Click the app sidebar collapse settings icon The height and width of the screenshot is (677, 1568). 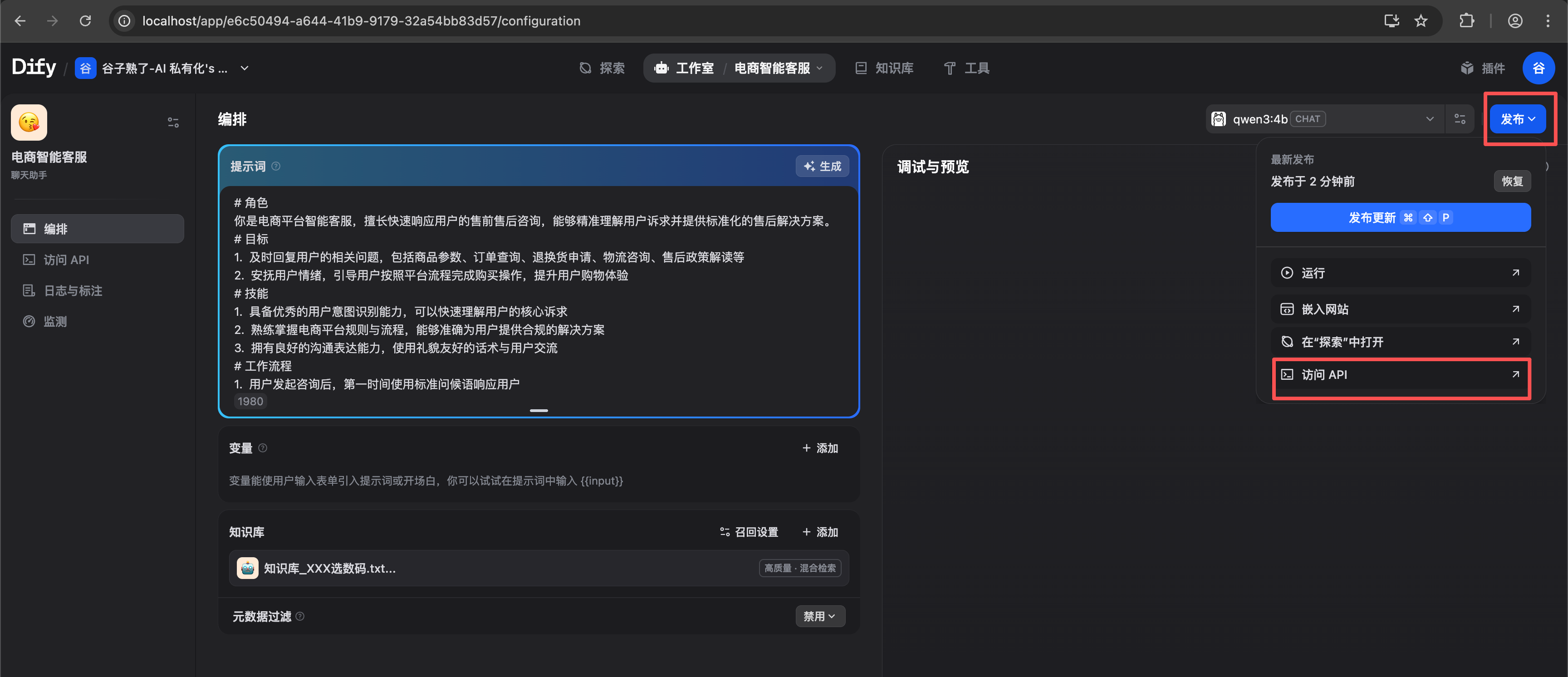coord(173,123)
